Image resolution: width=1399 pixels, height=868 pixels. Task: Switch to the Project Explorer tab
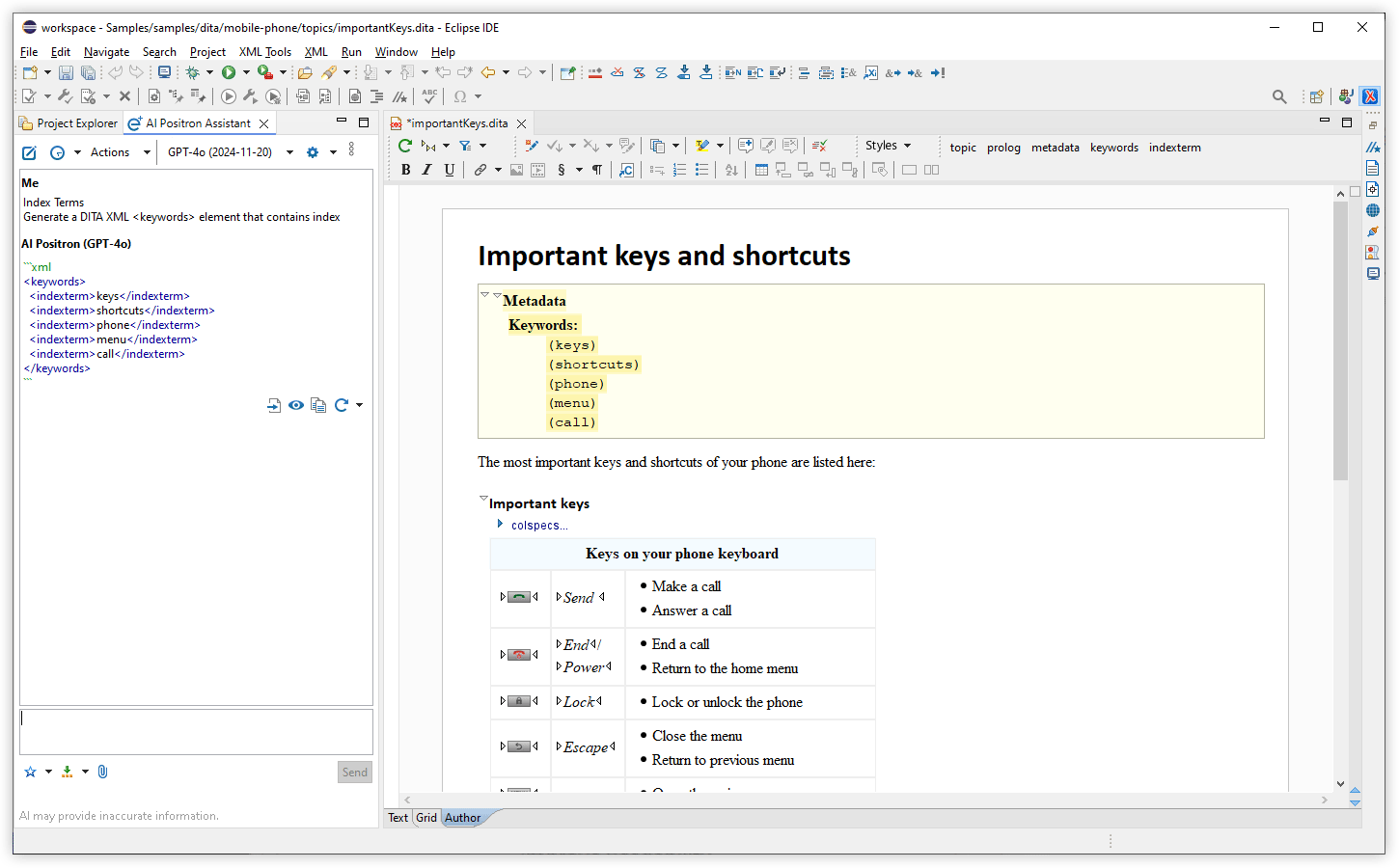tap(69, 123)
